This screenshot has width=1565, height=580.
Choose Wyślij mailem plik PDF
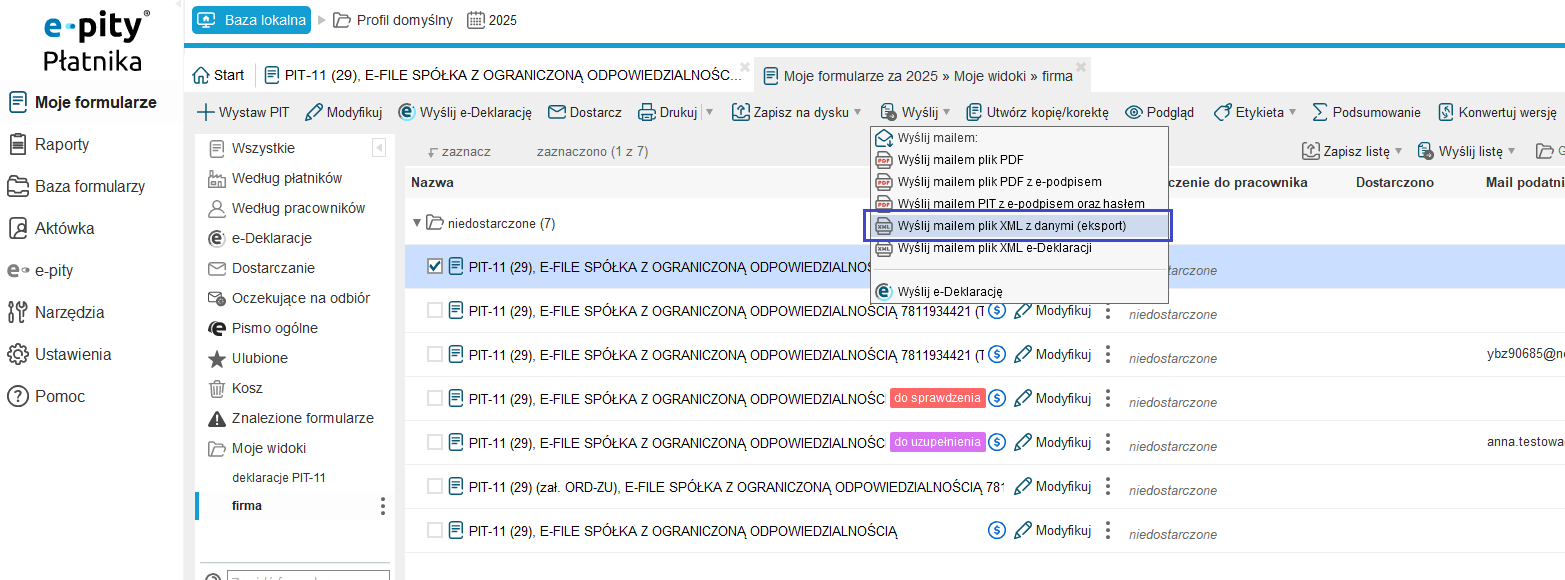960,160
